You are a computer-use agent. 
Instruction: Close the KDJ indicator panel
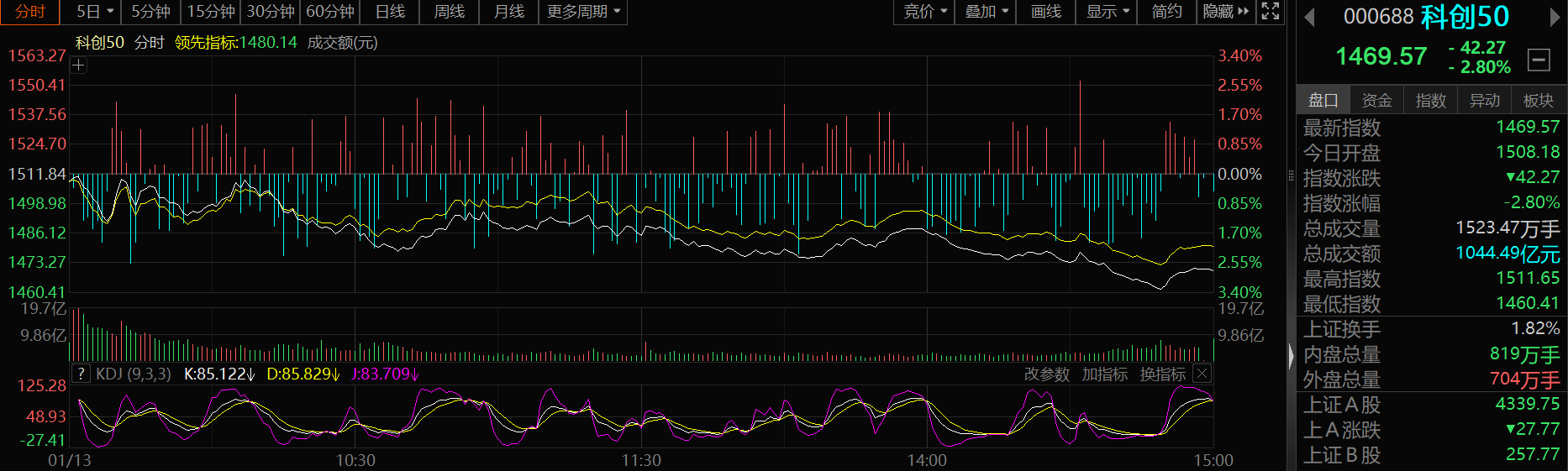pos(1202,374)
